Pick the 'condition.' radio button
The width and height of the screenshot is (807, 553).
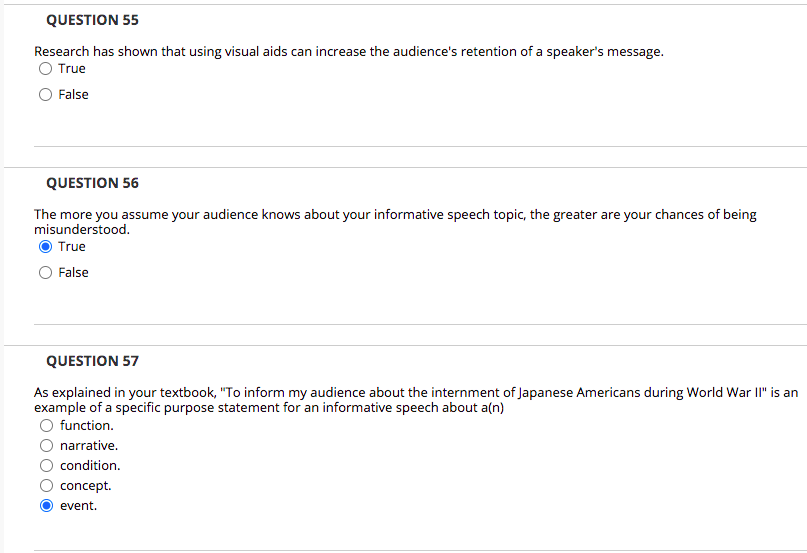pos(46,466)
